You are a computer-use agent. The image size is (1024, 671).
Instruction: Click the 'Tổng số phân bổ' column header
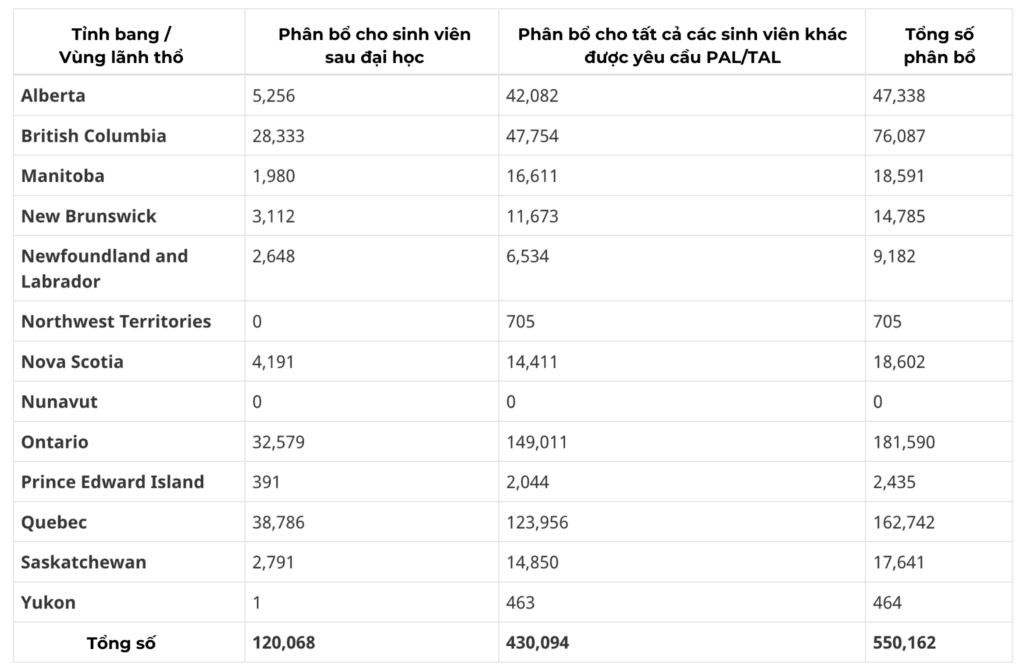tap(939, 46)
